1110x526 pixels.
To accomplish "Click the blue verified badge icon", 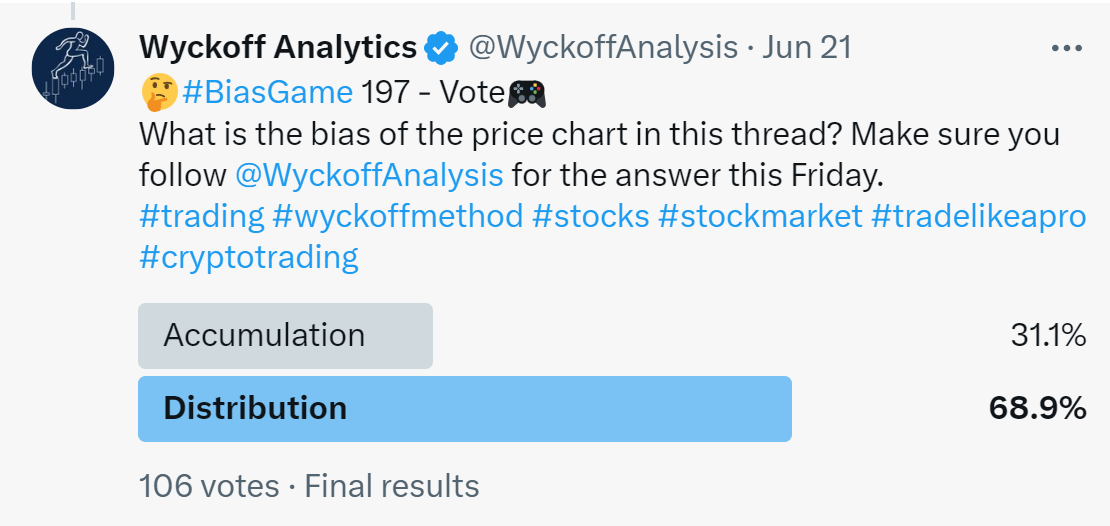I will pos(441,47).
